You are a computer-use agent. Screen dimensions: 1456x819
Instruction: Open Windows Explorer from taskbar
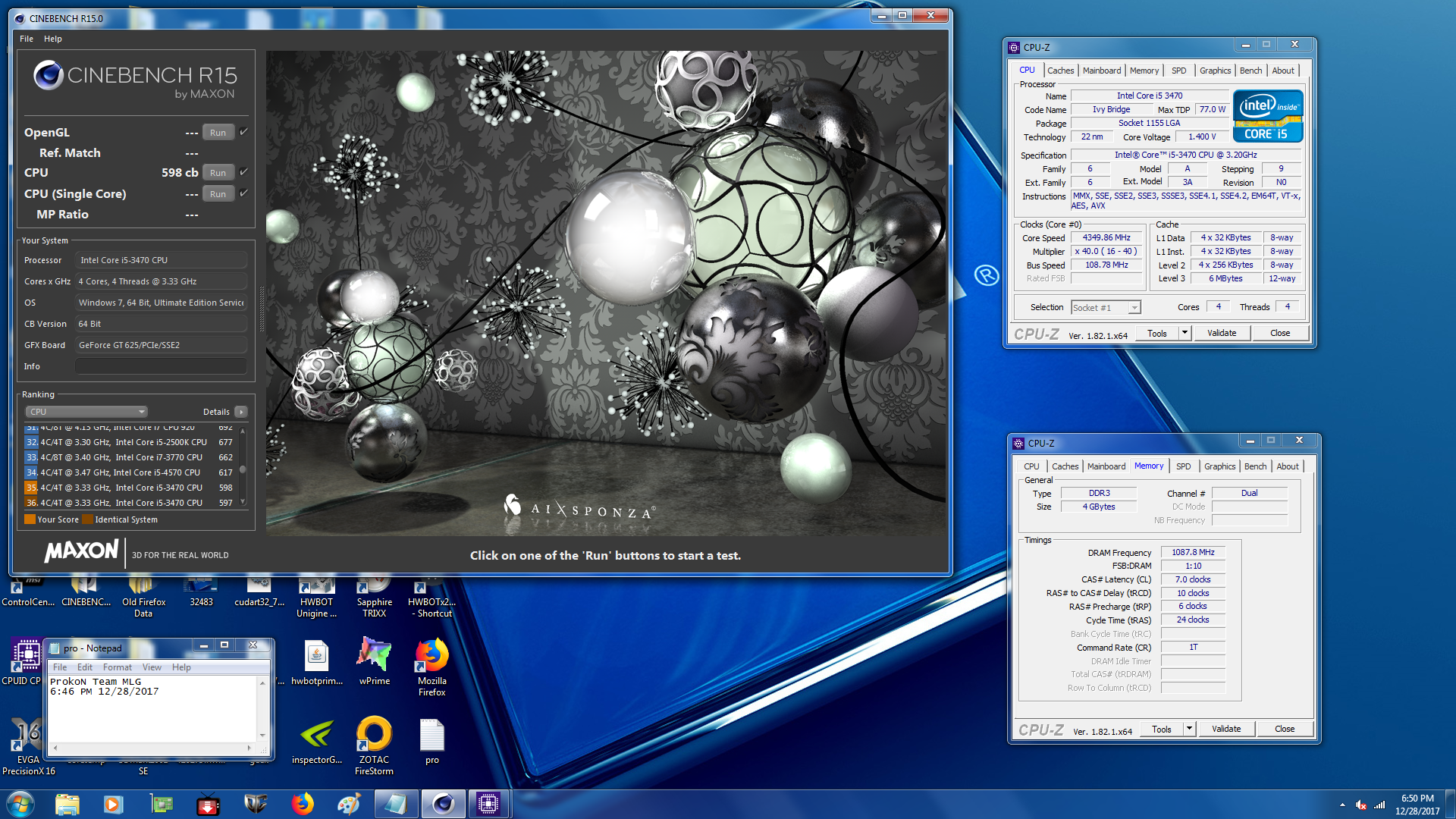coord(67,804)
